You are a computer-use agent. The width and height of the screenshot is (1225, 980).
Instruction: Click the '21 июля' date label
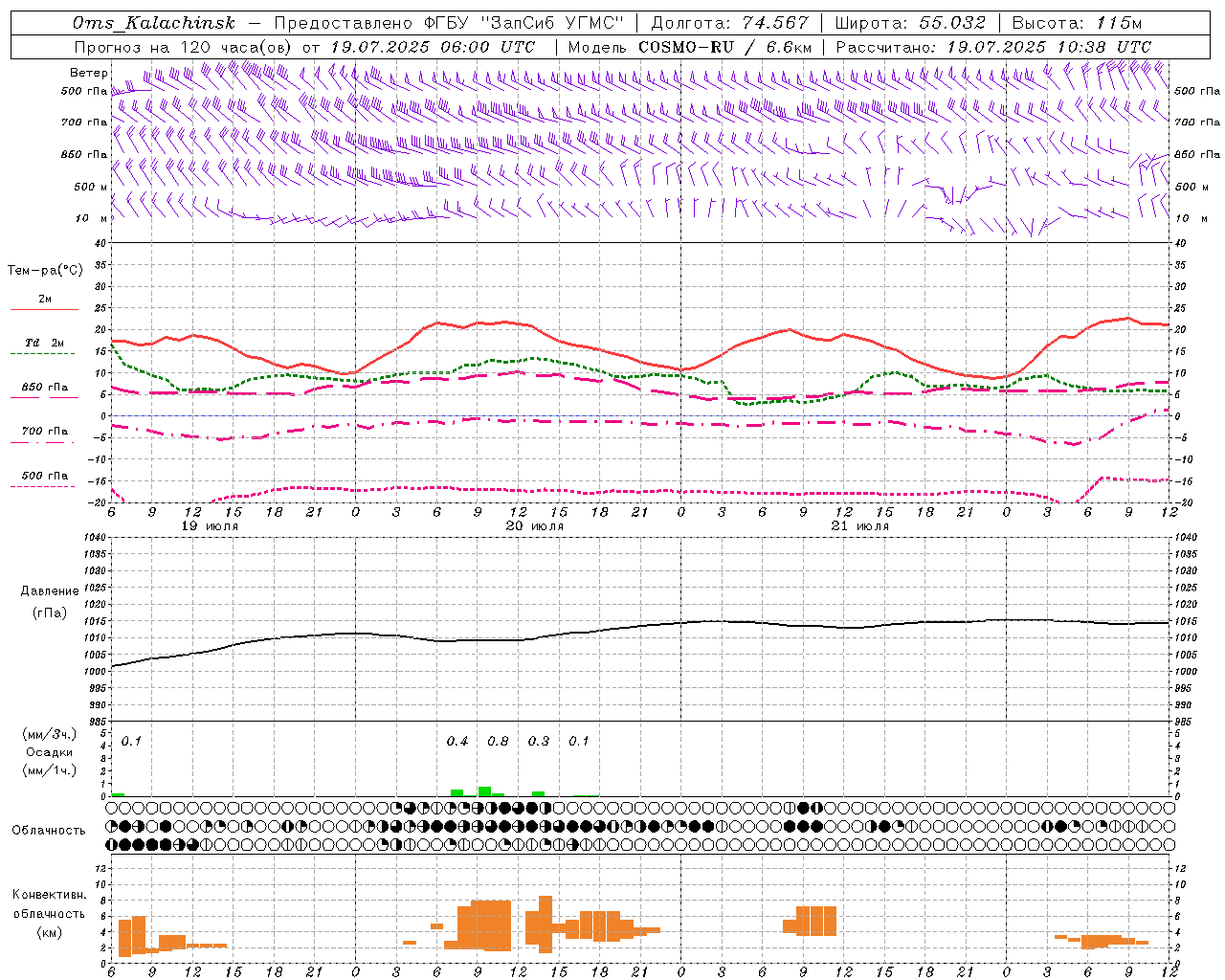point(859,526)
